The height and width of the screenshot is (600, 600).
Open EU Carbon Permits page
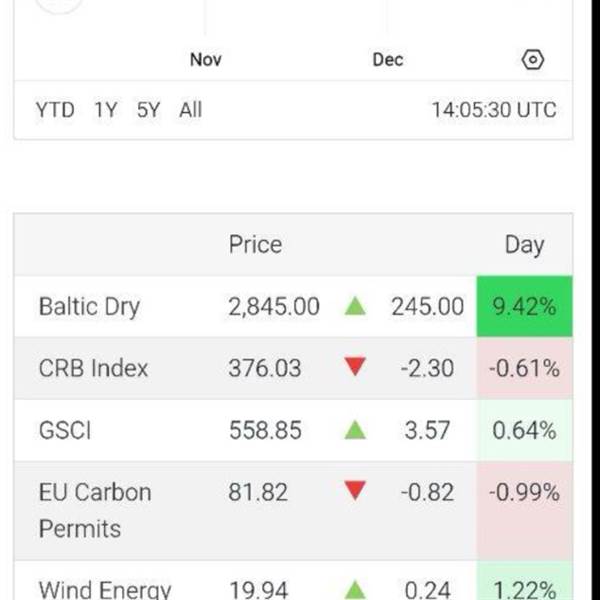click(95, 510)
